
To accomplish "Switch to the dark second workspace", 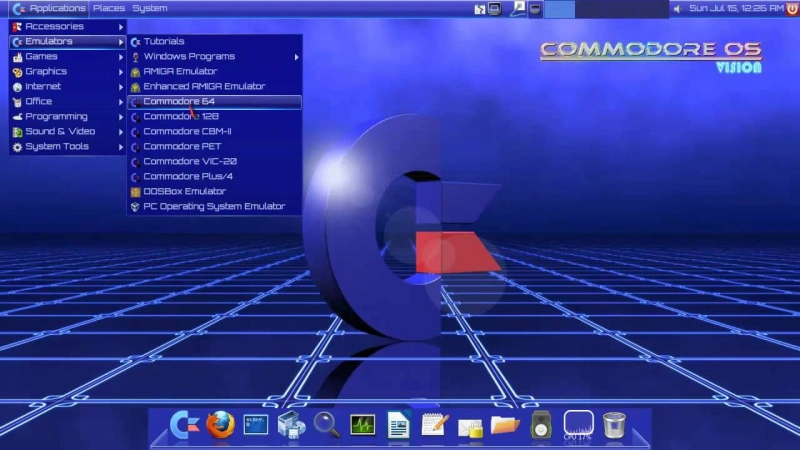I will (590, 9).
